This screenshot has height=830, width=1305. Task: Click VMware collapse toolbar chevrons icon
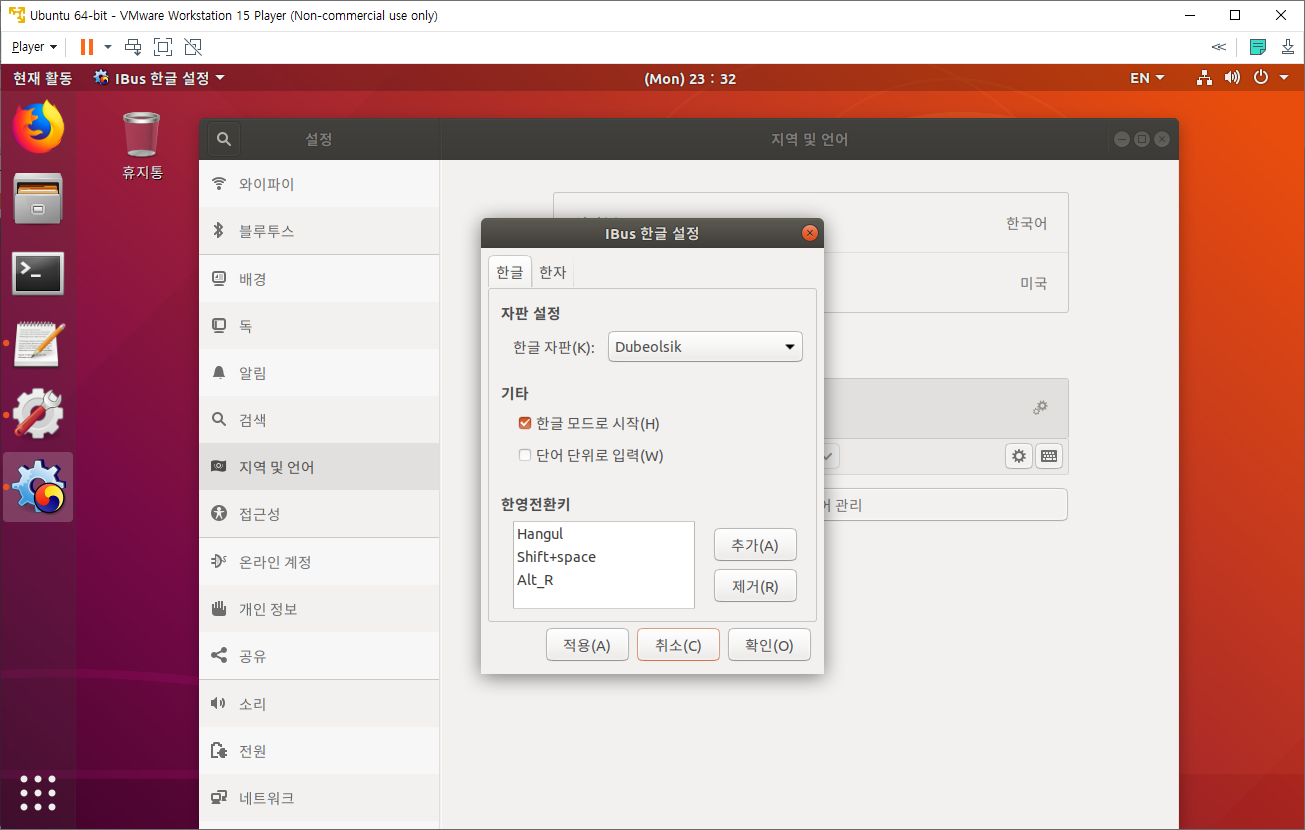(1218, 46)
